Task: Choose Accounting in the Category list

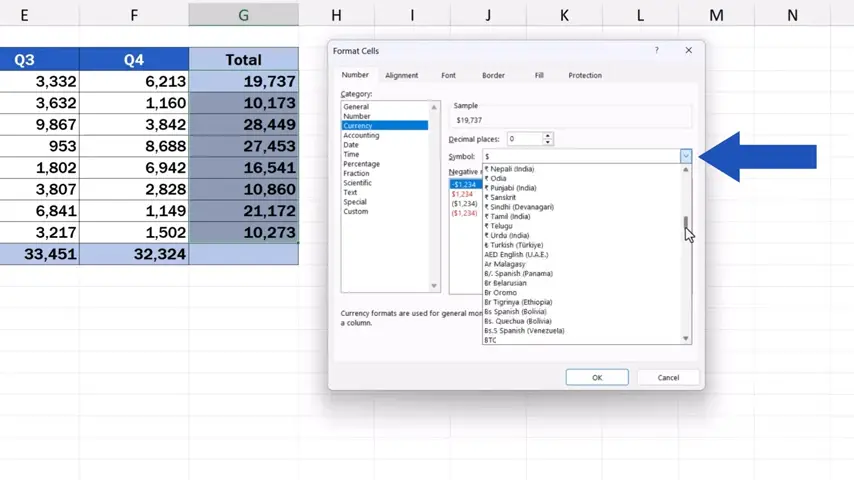Action: tap(361, 135)
